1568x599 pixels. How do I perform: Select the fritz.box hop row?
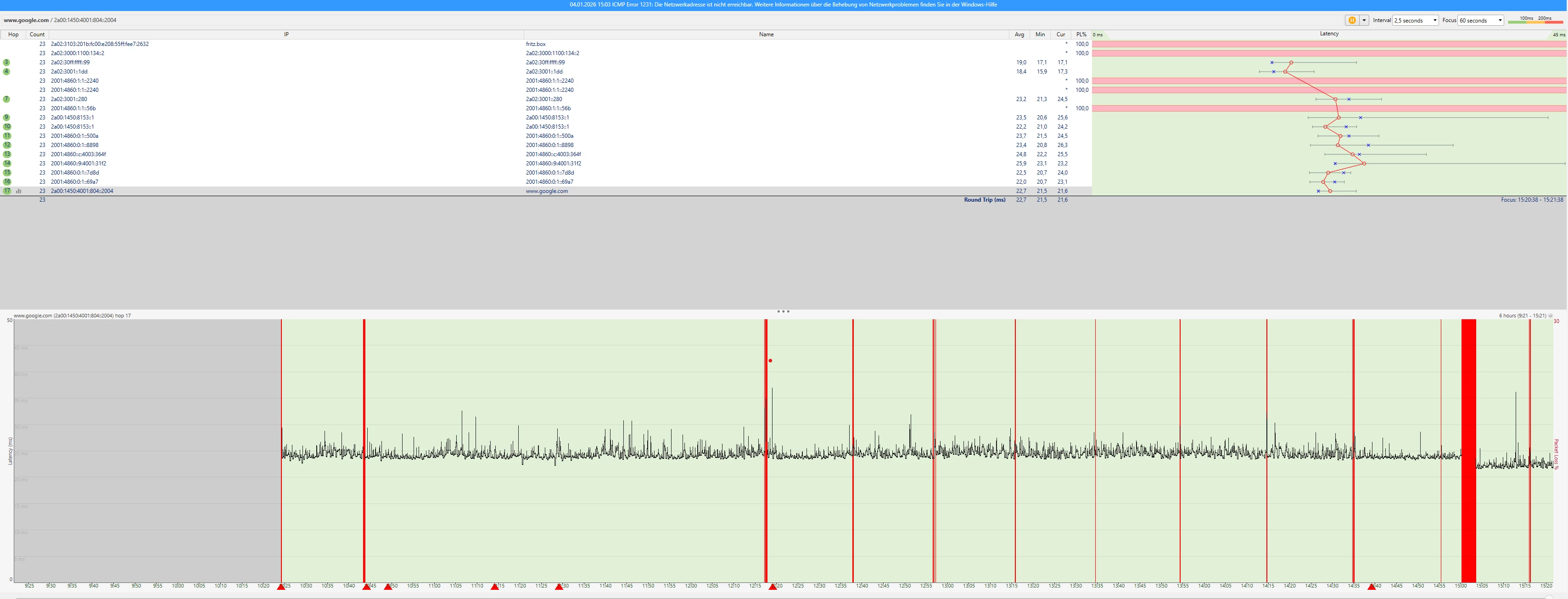point(536,44)
